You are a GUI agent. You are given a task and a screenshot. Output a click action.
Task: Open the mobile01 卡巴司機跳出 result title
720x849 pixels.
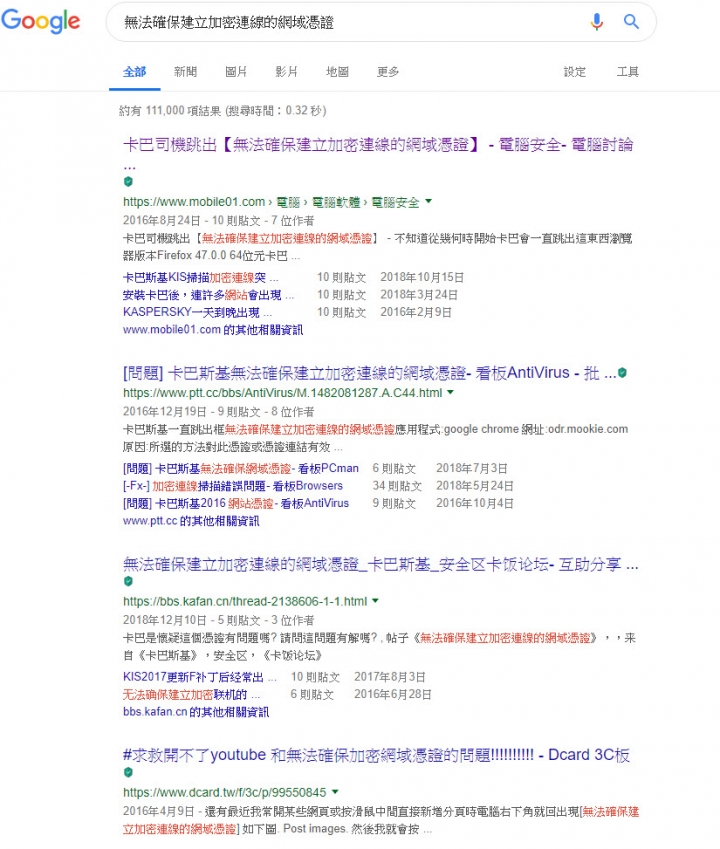(x=378, y=145)
